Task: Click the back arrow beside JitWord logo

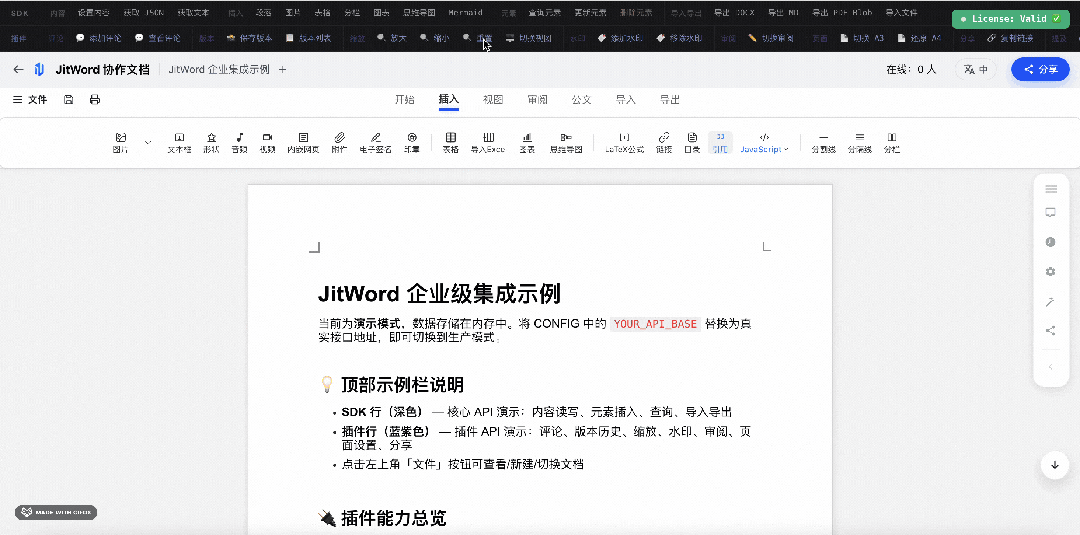Action: pyautogui.click(x=19, y=70)
